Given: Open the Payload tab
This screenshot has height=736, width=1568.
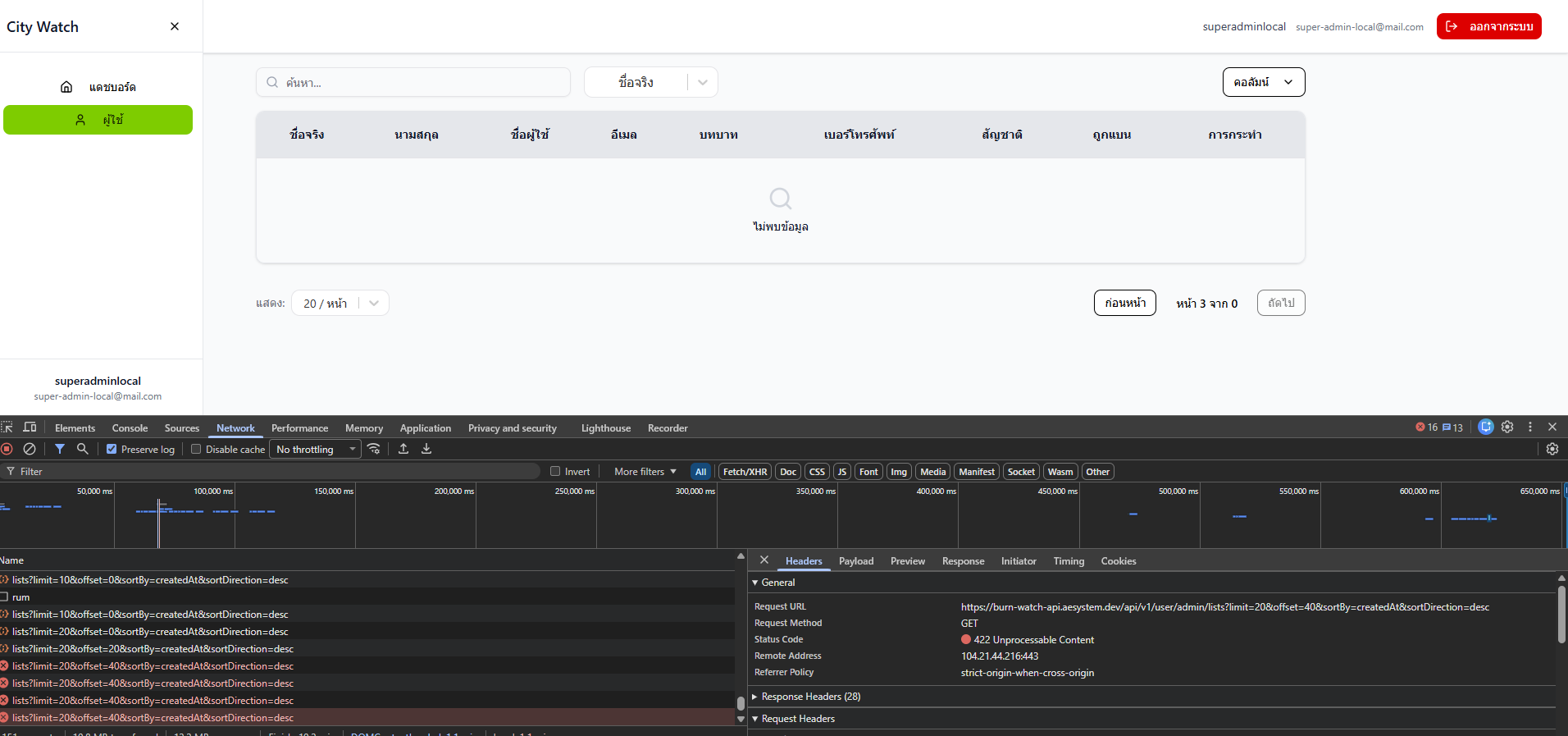Looking at the screenshot, I should [x=855, y=561].
